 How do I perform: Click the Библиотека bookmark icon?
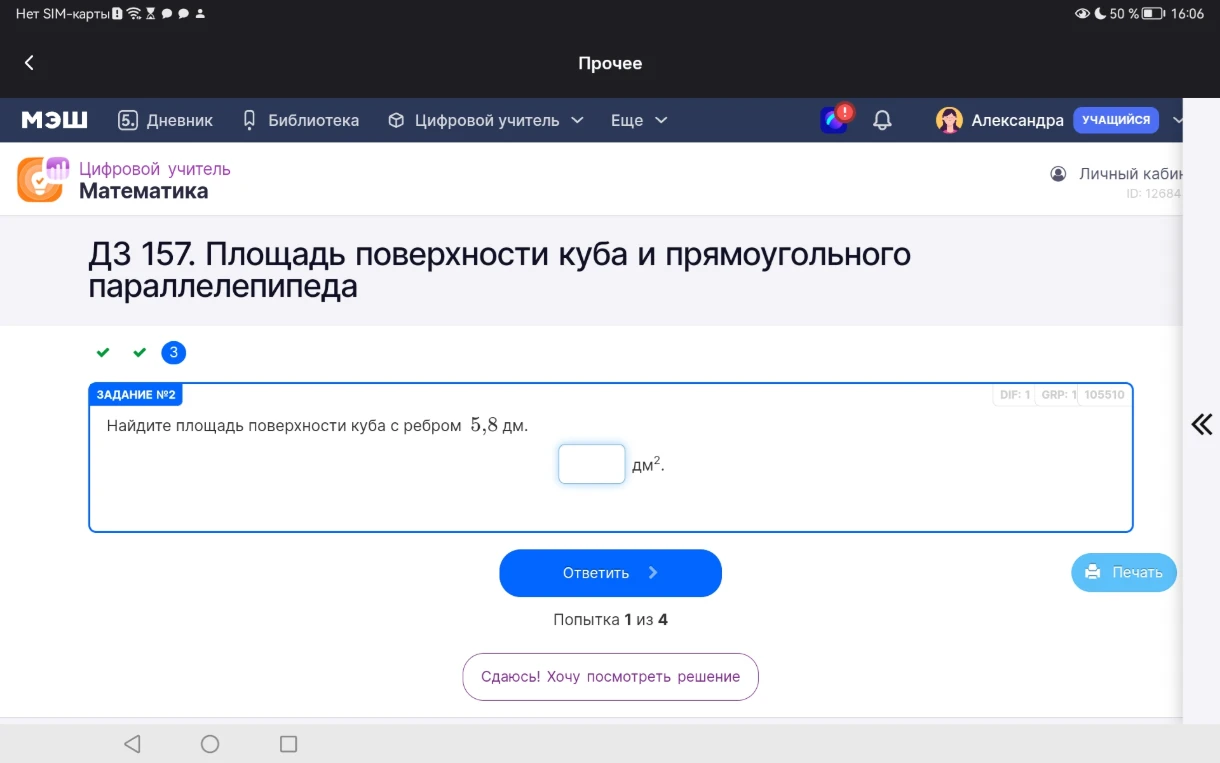(x=250, y=120)
